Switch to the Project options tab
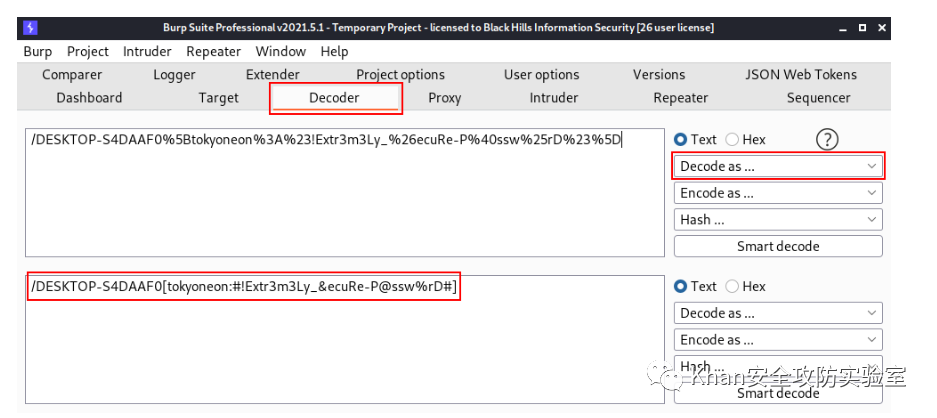Image resolution: width=937 pixels, height=418 pixels. [x=400, y=75]
